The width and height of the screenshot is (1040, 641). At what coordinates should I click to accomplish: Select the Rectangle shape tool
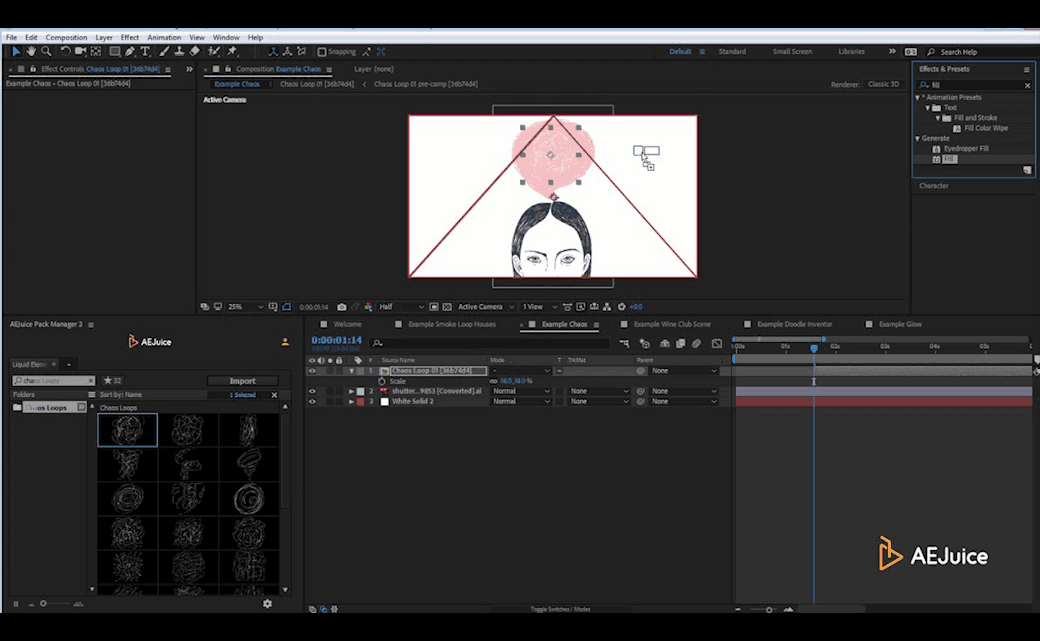[115, 51]
